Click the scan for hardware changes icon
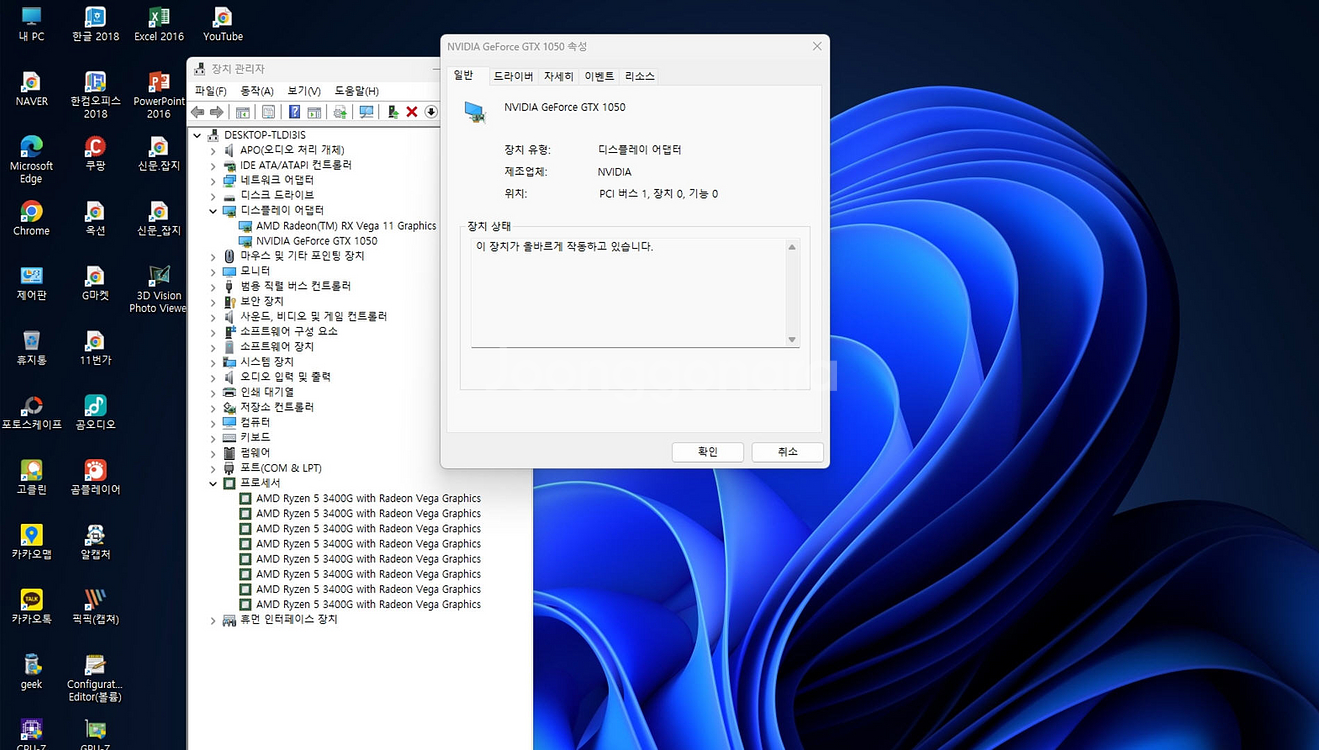Viewport: 1319px width, 750px height. 366,112
